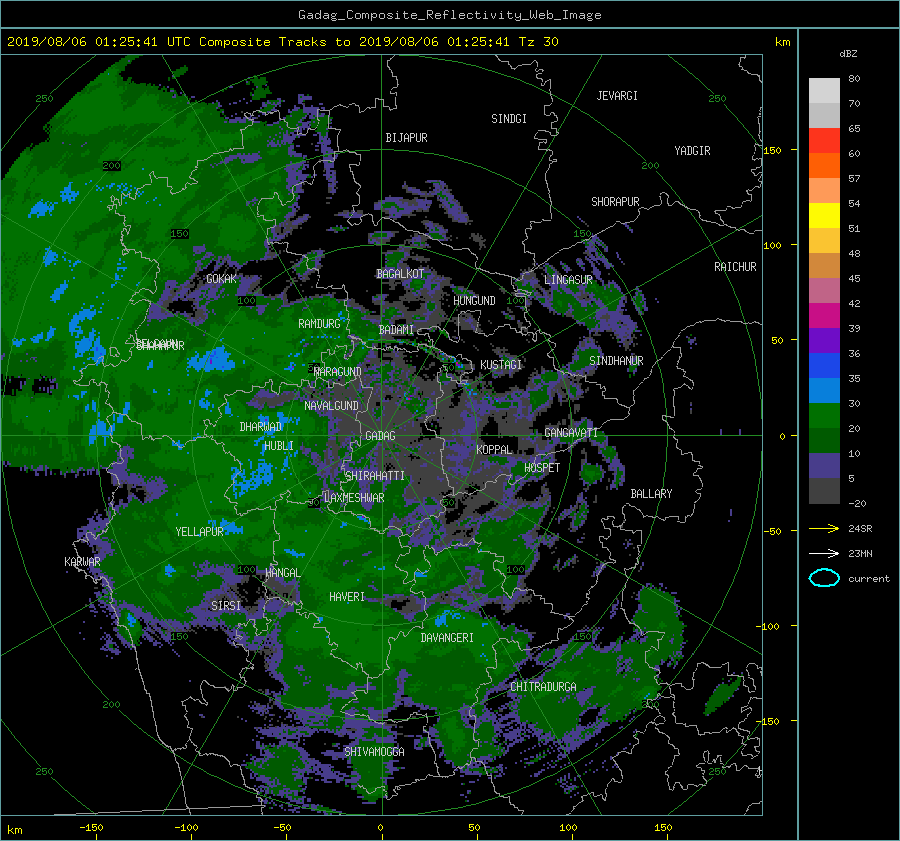
Task: Click the BAGALKOT city label
Action: pos(400,274)
